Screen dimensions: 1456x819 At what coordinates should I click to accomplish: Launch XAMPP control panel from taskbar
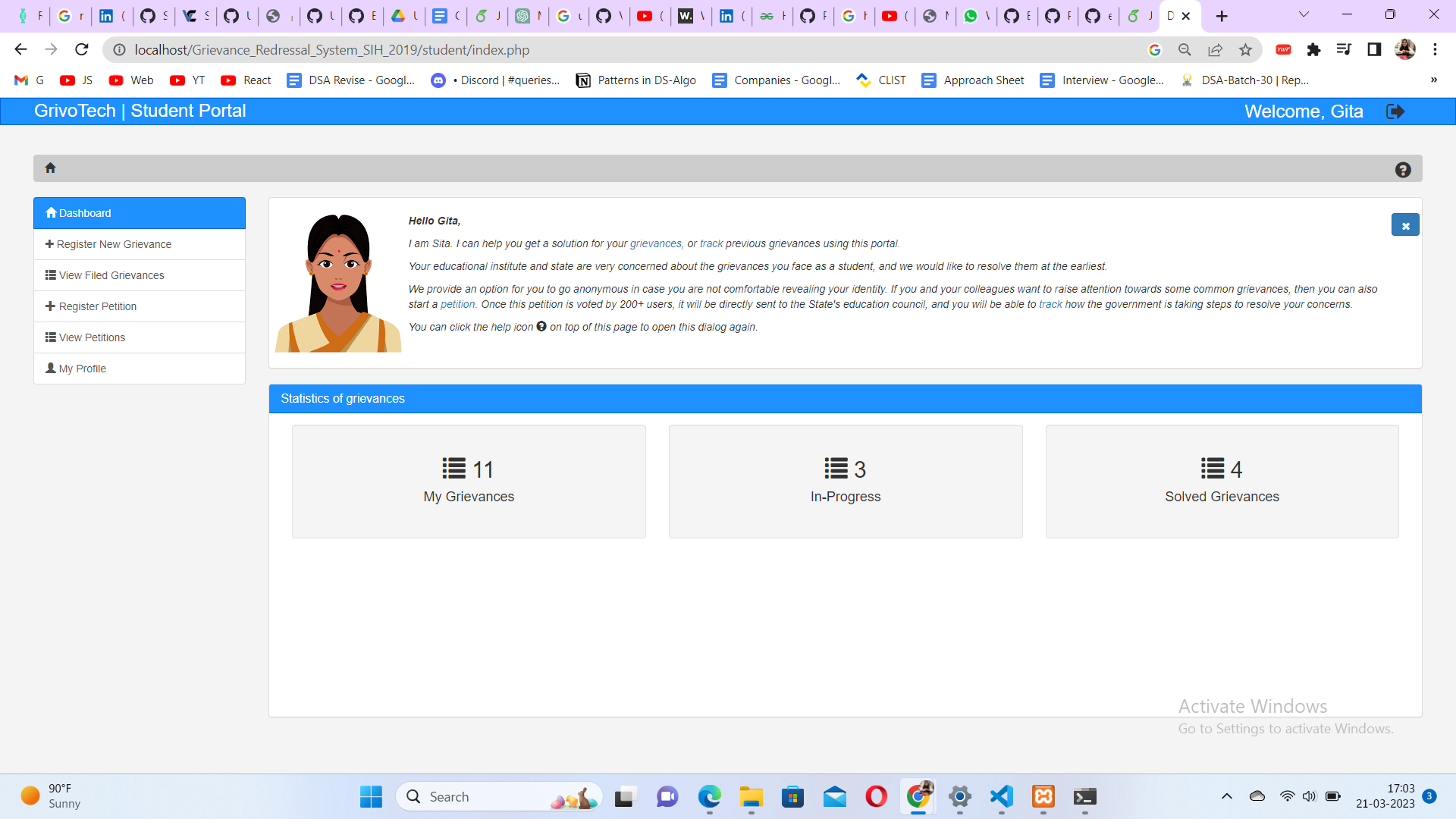(x=1043, y=797)
